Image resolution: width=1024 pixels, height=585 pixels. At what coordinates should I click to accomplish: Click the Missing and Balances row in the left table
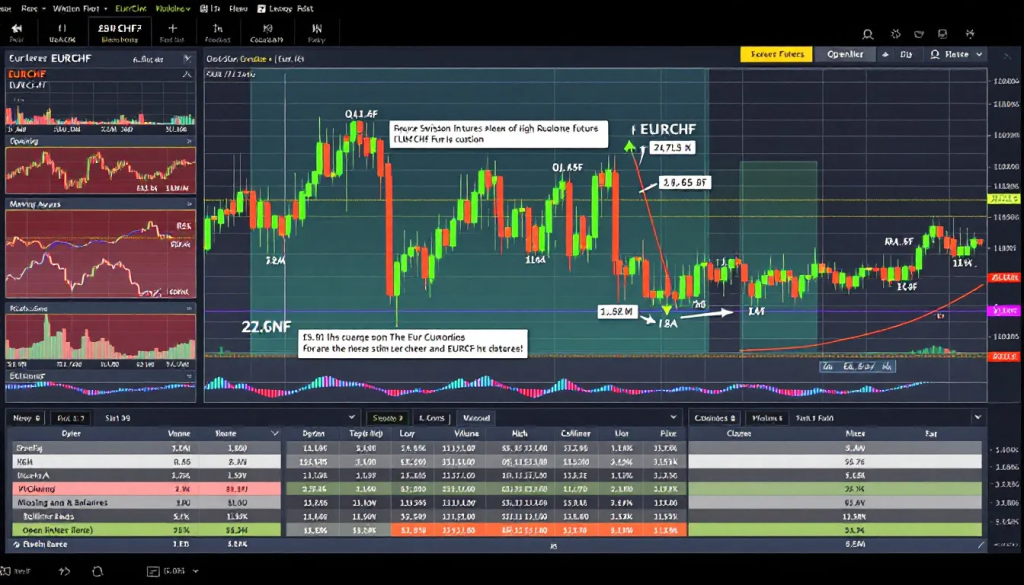pyautogui.click(x=146, y=503)
